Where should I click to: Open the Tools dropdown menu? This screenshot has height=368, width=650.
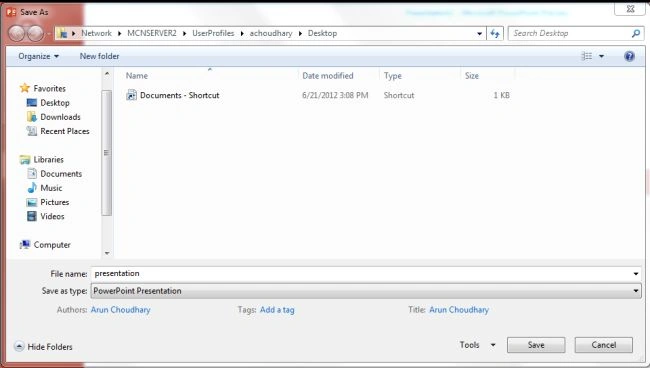pyautogui.click(x=477, y=345)
